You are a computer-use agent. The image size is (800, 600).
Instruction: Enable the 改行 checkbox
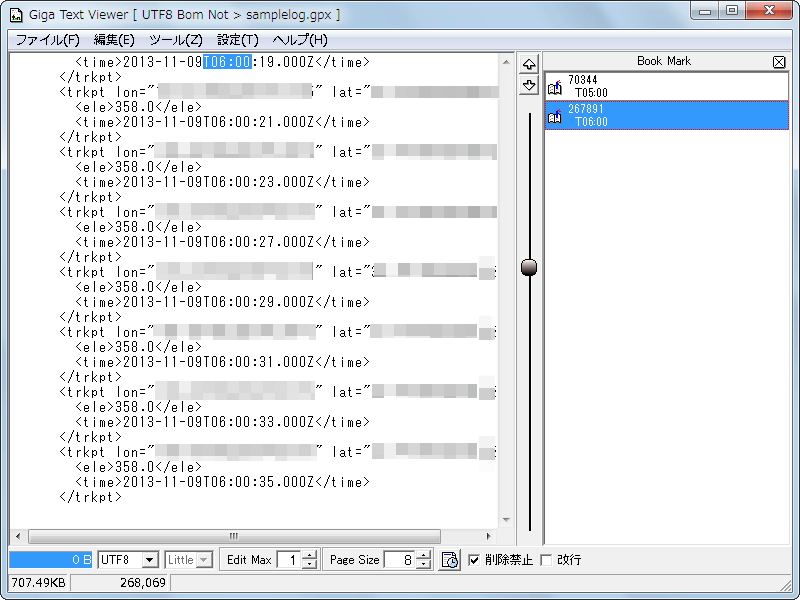[546, 560]
